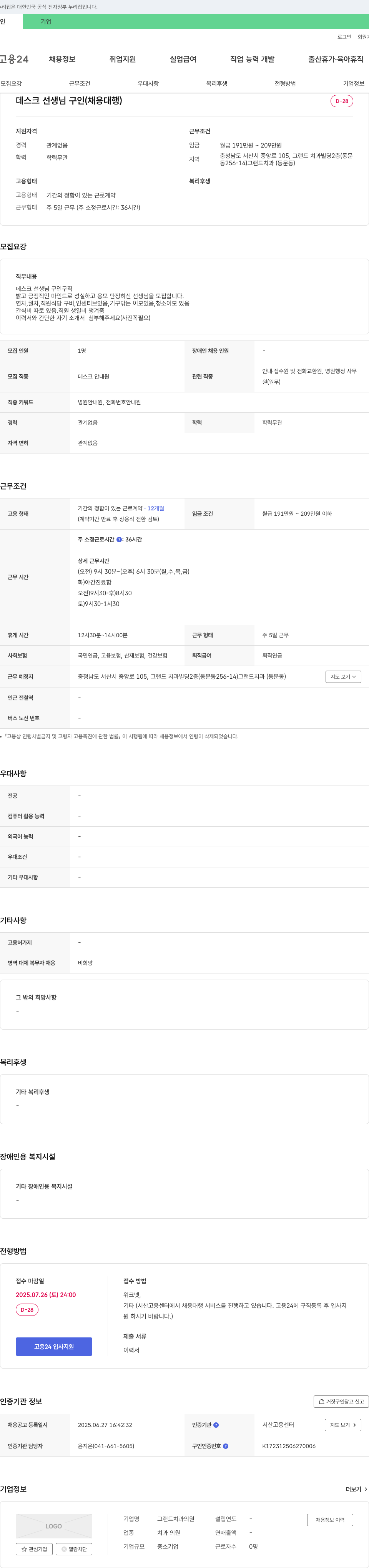Image resolution: width=369 pixels, height=1568 pixels.
Task: Jump to the 우대사항 section tab
Action: pos(148,83)
